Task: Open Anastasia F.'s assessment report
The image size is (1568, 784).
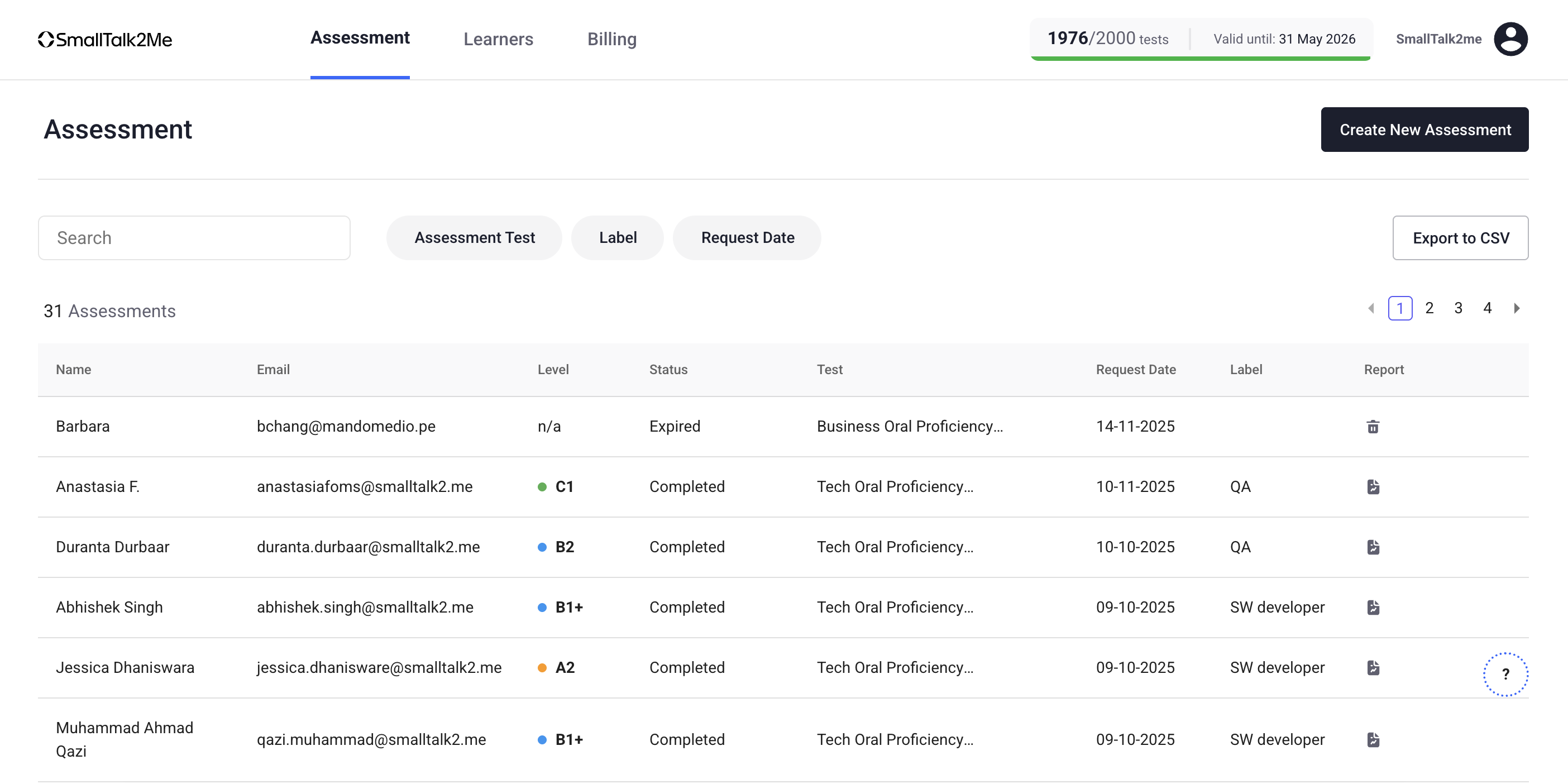Action: [x=1373, y=486]
